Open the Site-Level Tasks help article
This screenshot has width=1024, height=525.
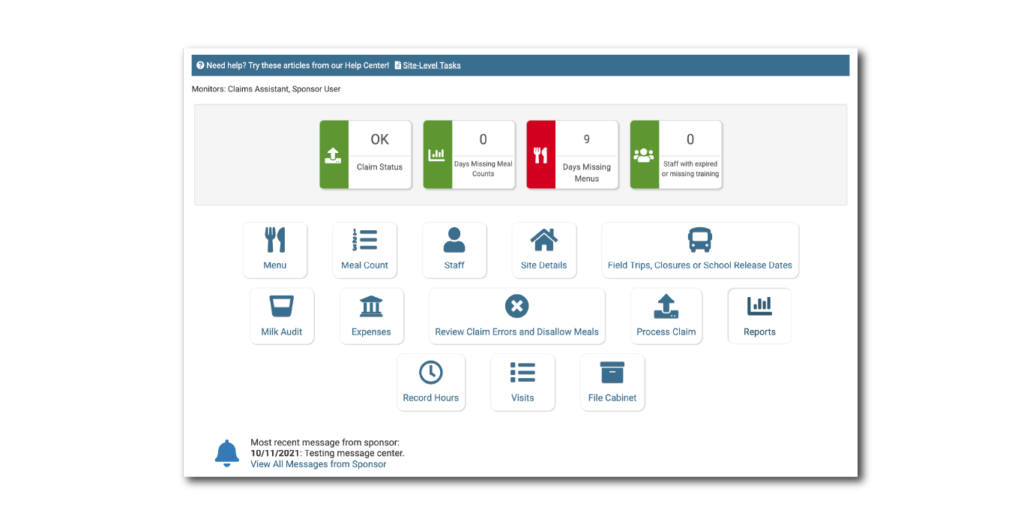coord(432,65)
